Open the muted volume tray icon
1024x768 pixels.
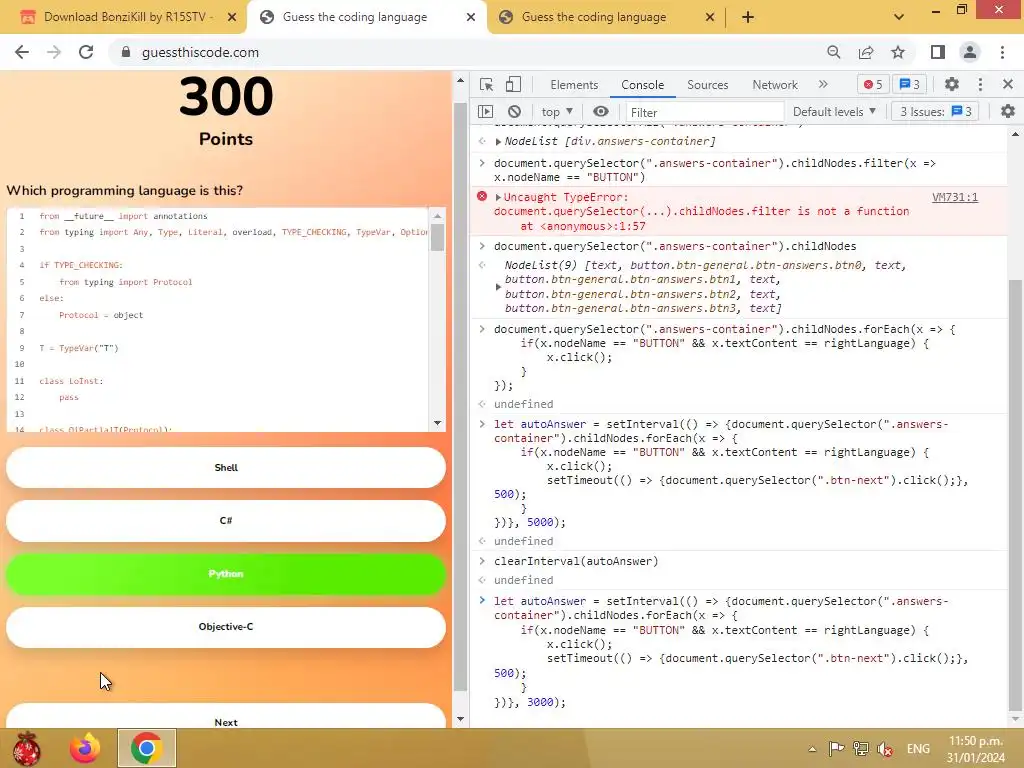pos(885,749)
